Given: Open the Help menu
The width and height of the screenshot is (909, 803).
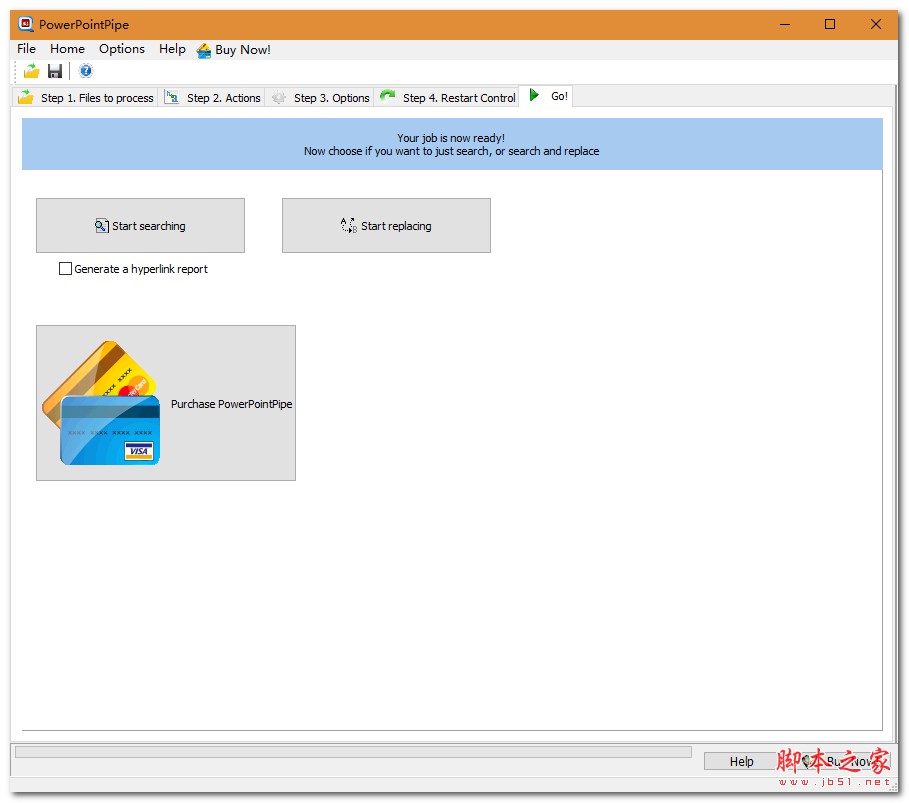Looking at the screenshot, I should (x=172, y=49).
